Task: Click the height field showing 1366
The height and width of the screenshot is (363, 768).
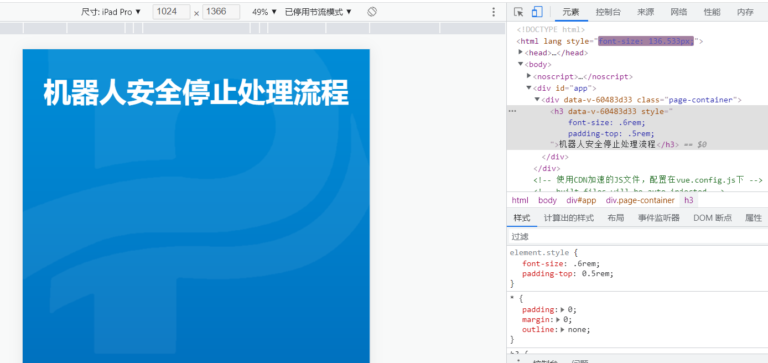Action: (221, 12)
